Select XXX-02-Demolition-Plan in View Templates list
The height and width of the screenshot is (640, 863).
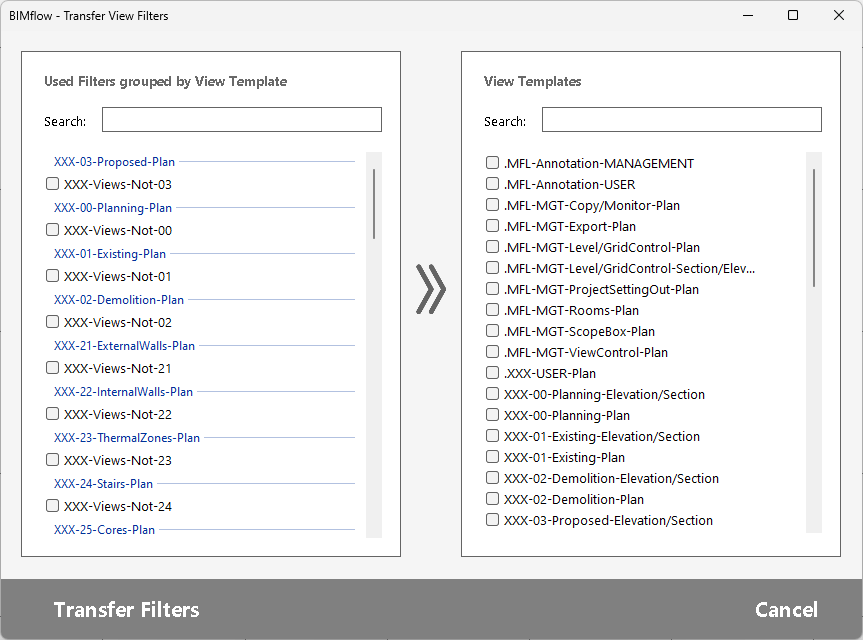click(493, 499)
